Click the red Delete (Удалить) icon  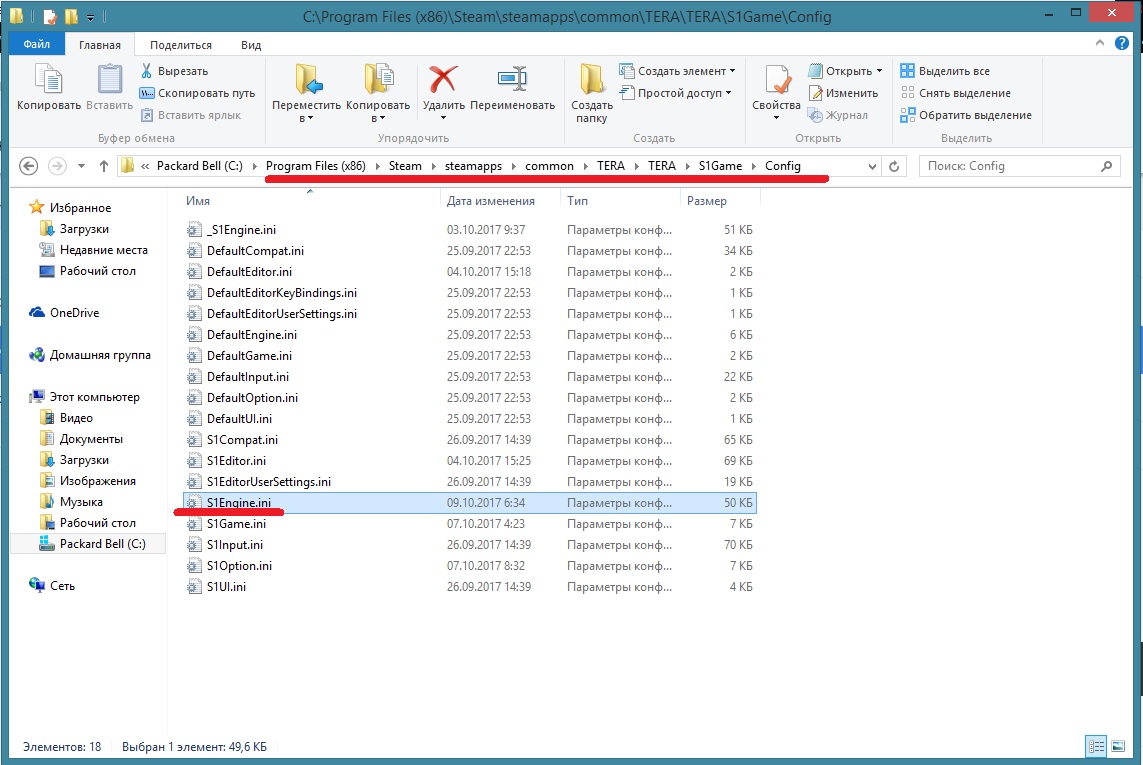pyautogui.click(x=443, y=79)
